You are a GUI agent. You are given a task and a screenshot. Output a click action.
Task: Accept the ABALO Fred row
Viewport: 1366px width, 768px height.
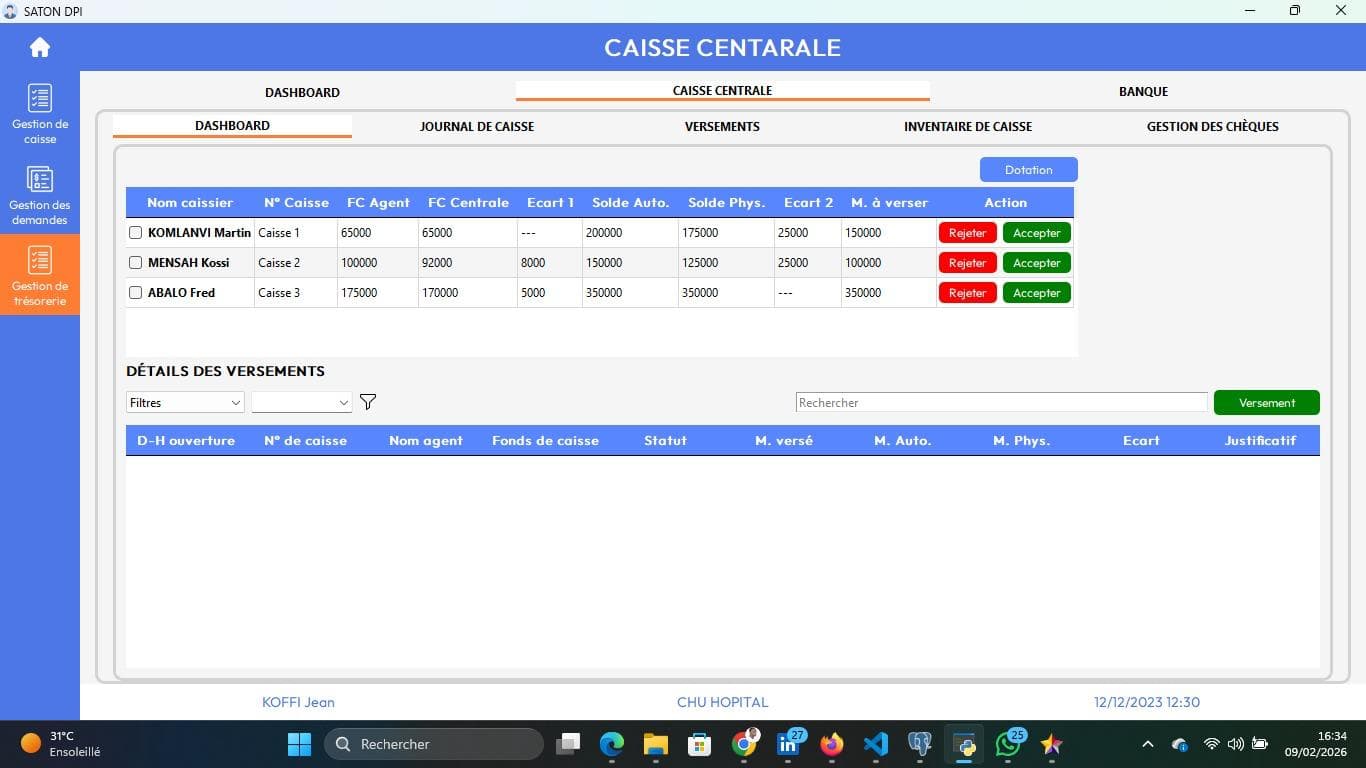tap(1037, 293)
